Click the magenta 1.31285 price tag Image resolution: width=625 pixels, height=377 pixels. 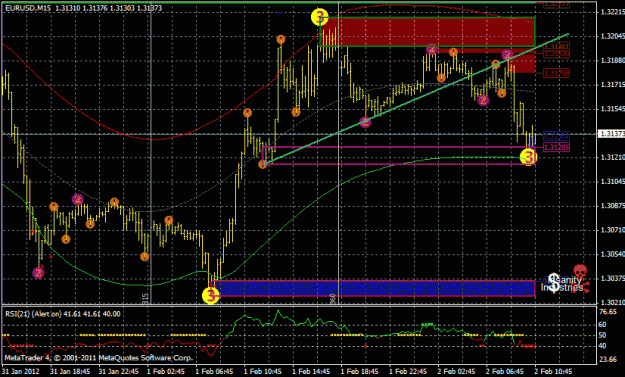point(557,147)
